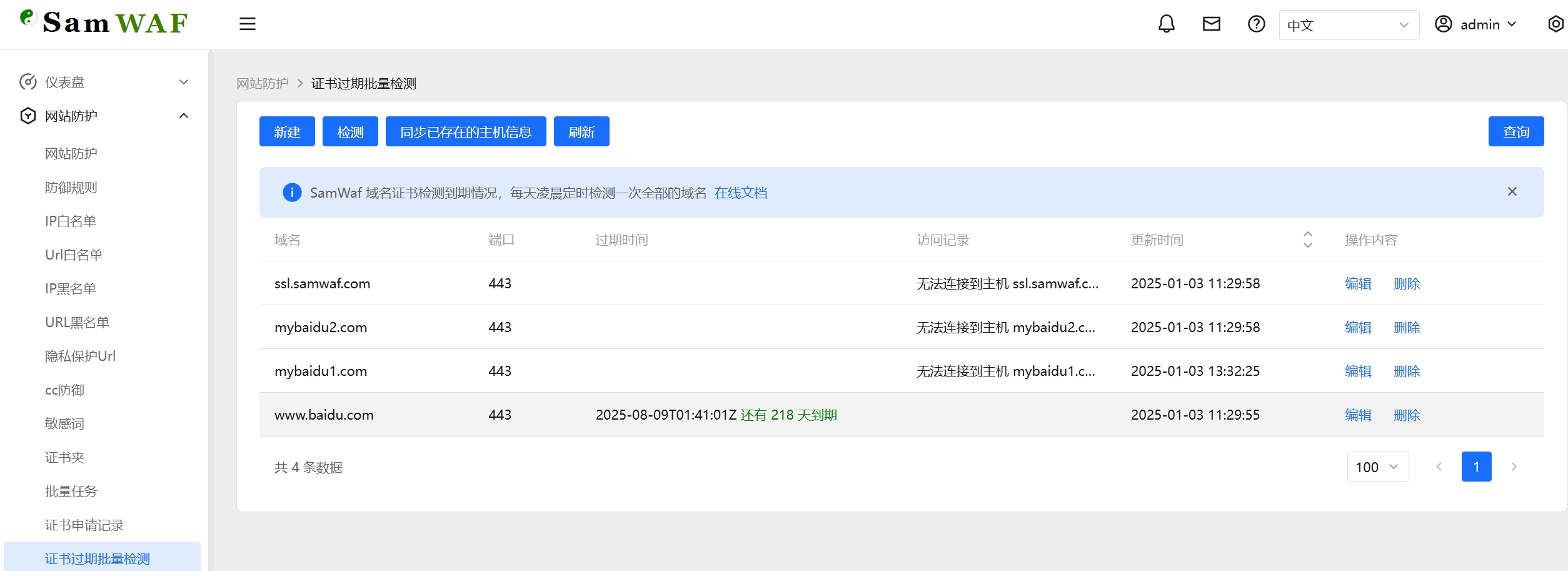1568x571 pixels.
Task: Click the 域名 column header
Action: [288, 240]
